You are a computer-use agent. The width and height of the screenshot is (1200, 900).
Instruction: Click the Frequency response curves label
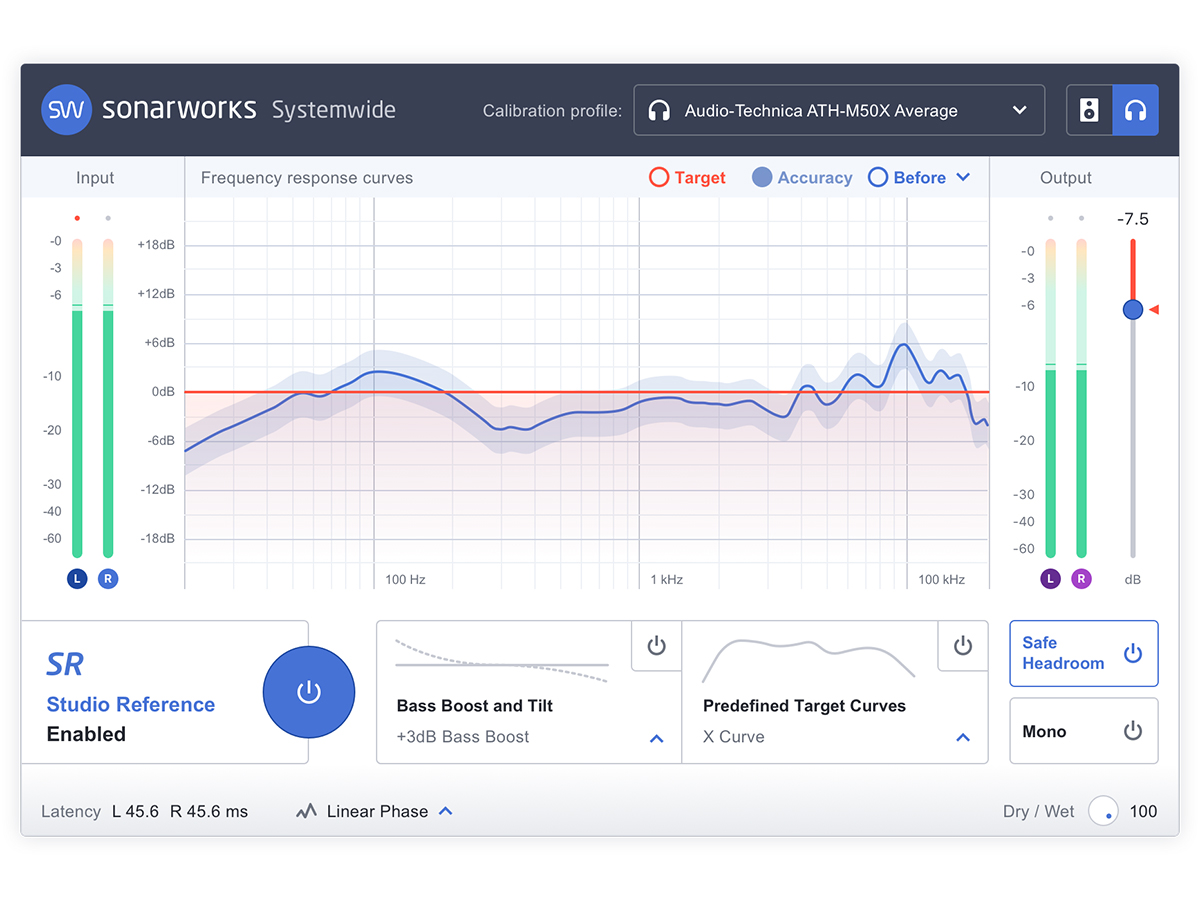307,178
